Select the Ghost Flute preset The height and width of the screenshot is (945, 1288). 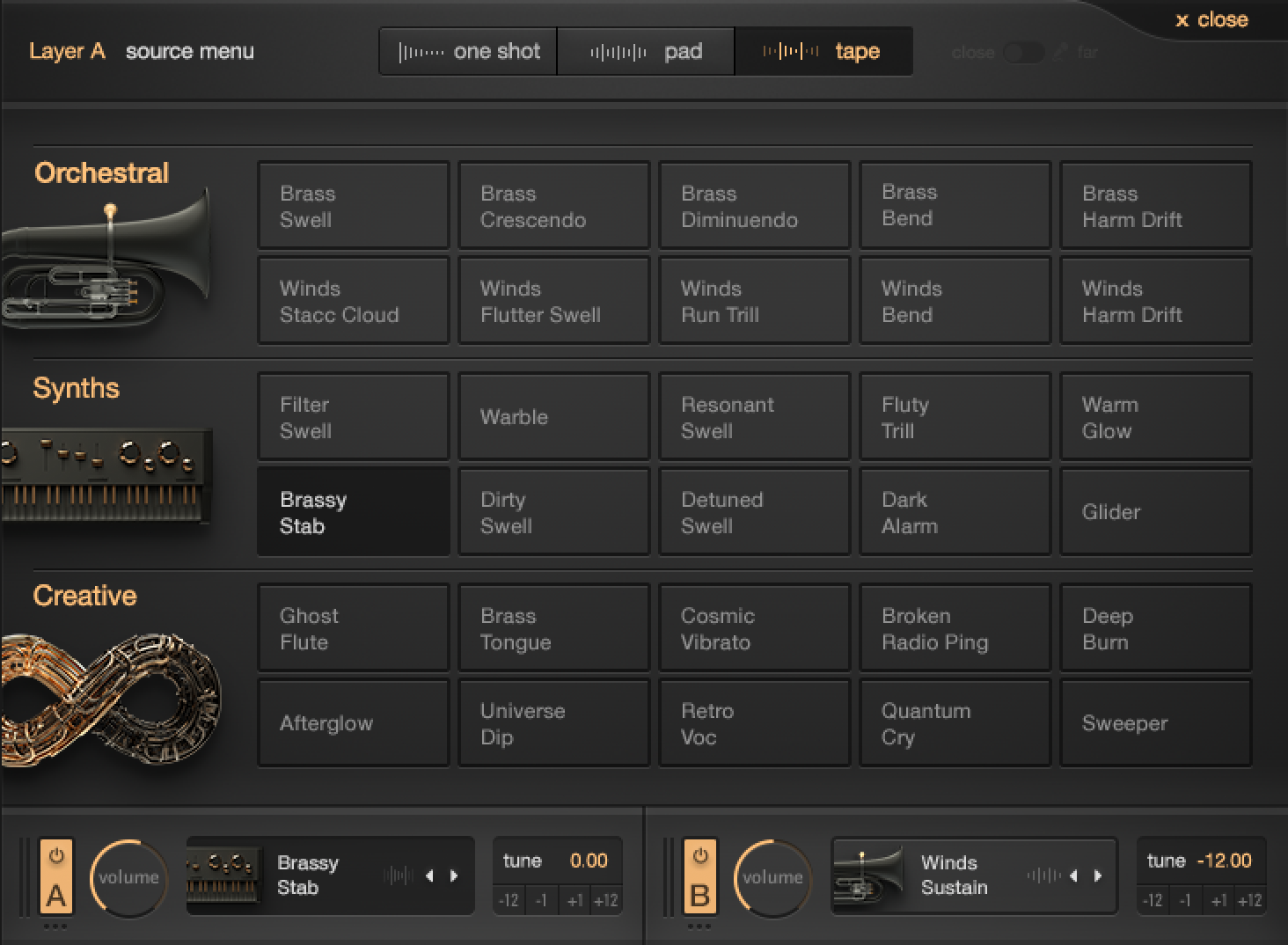353,627
